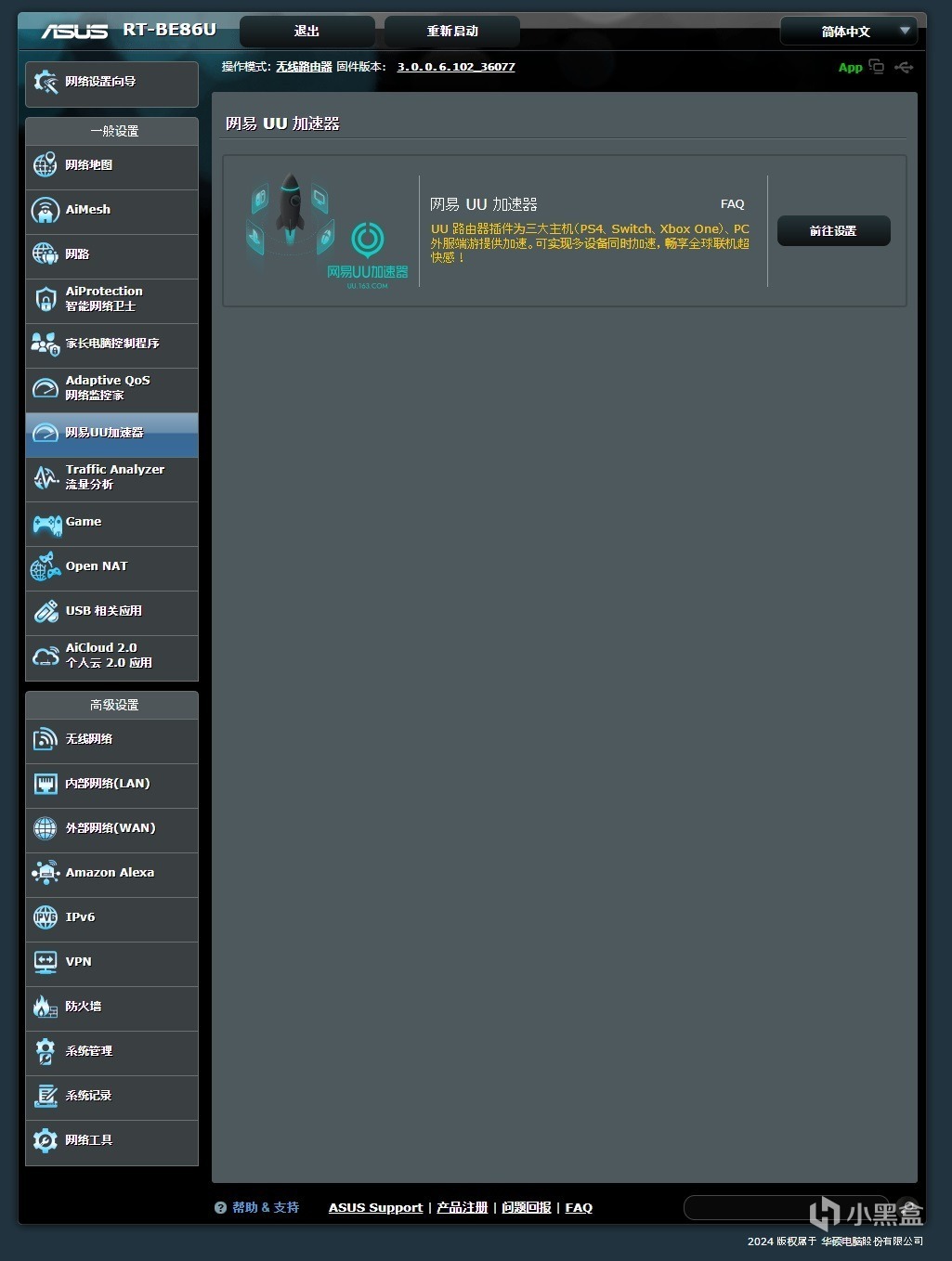
Task: Open the 外部网络(WAN) menu item
Action: point(111,828)
